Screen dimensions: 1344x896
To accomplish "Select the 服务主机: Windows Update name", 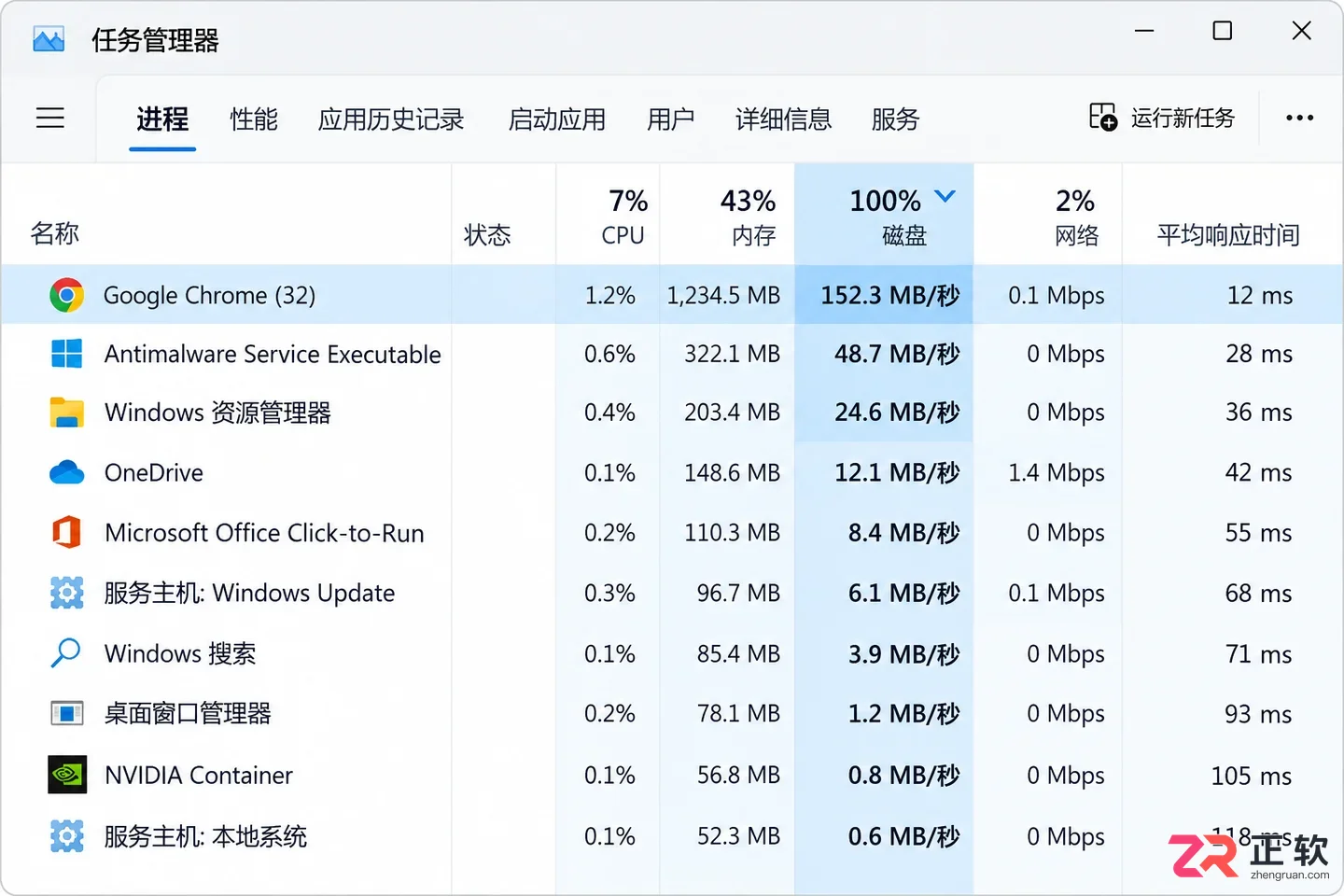I will click(249, 593).
